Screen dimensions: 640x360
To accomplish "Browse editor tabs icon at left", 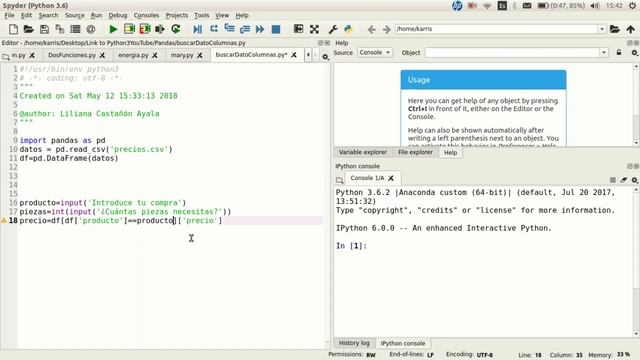I will click(x=6, y=56).
